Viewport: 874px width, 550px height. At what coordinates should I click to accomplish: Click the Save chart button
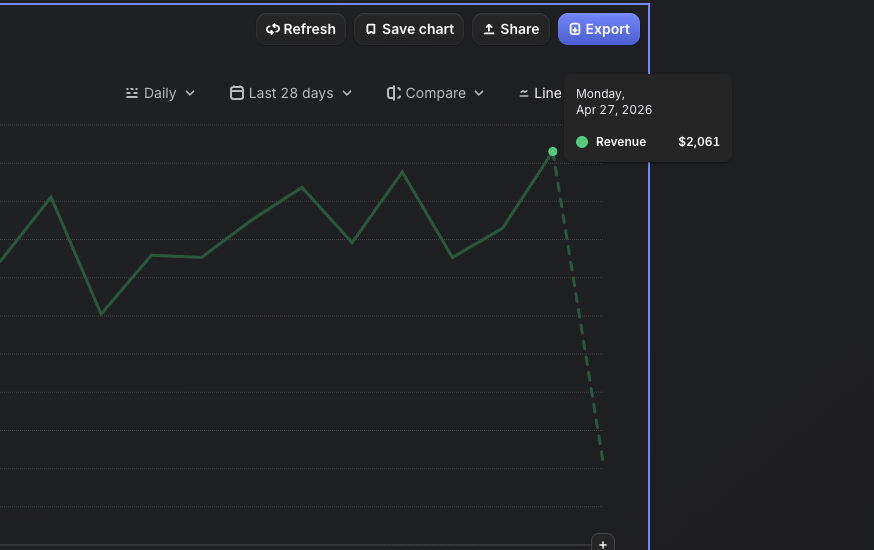[x=409, y=29]
